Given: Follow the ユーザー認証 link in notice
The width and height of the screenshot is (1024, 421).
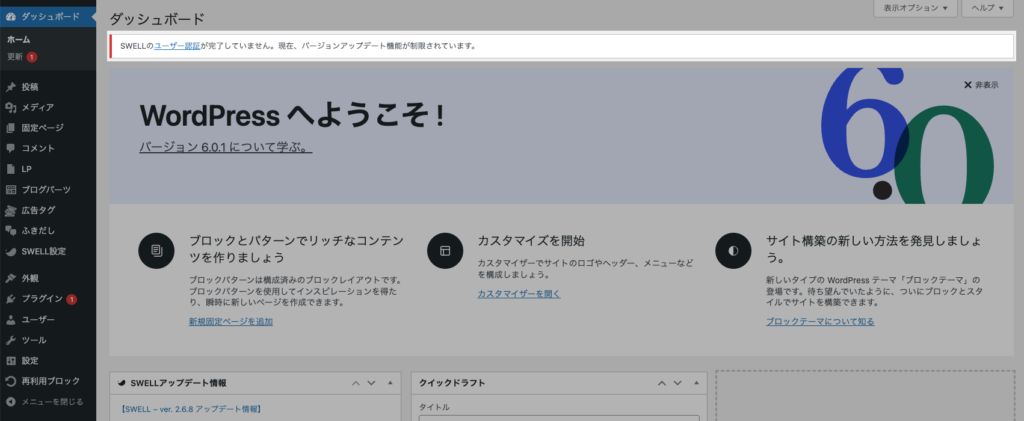Looking at the screenshot, I should [177, 46].
